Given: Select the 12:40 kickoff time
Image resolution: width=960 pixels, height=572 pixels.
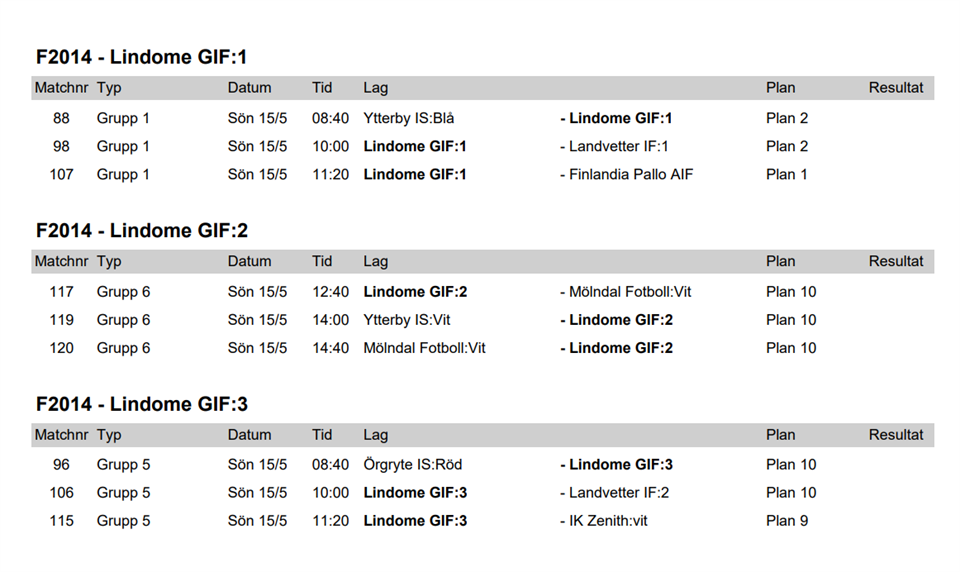Looking at the screenshot, I should coord(331,292).
